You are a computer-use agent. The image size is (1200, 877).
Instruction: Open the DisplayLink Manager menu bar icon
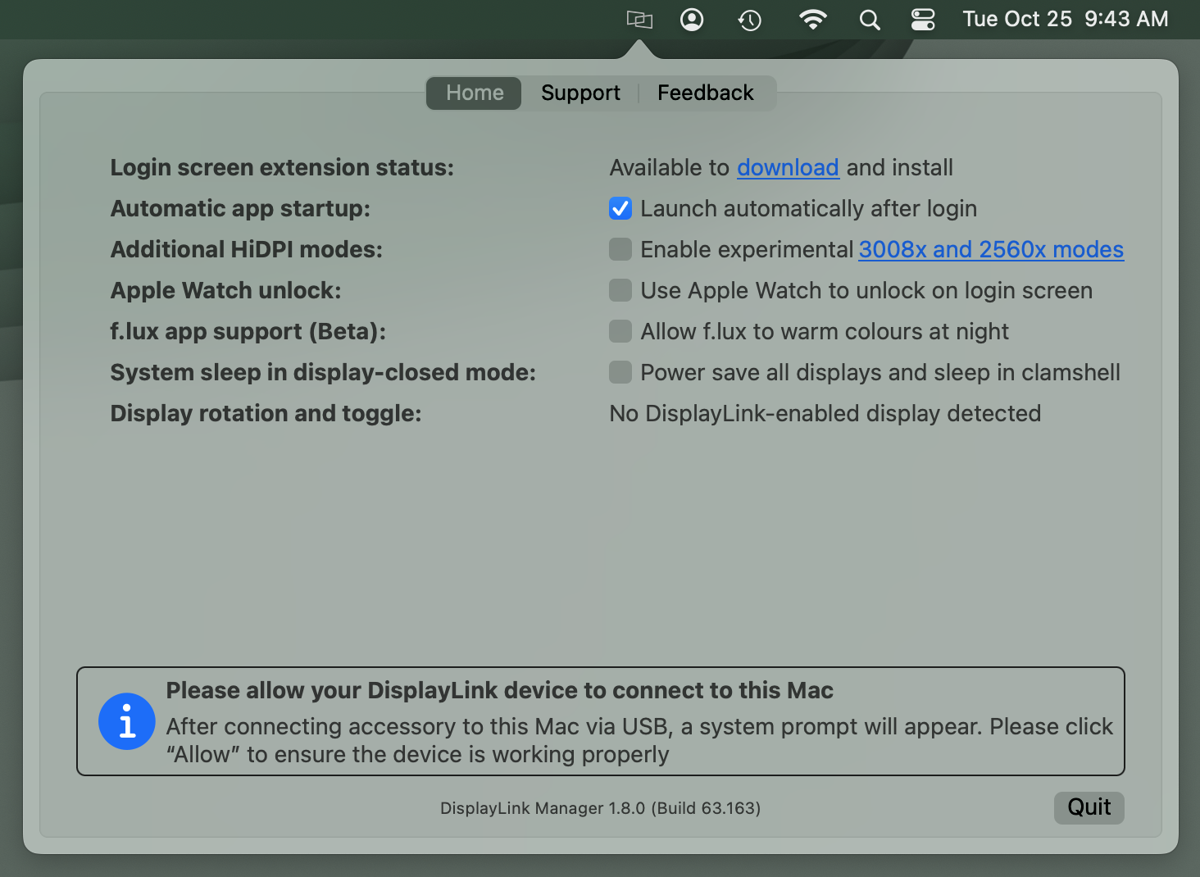638,19
